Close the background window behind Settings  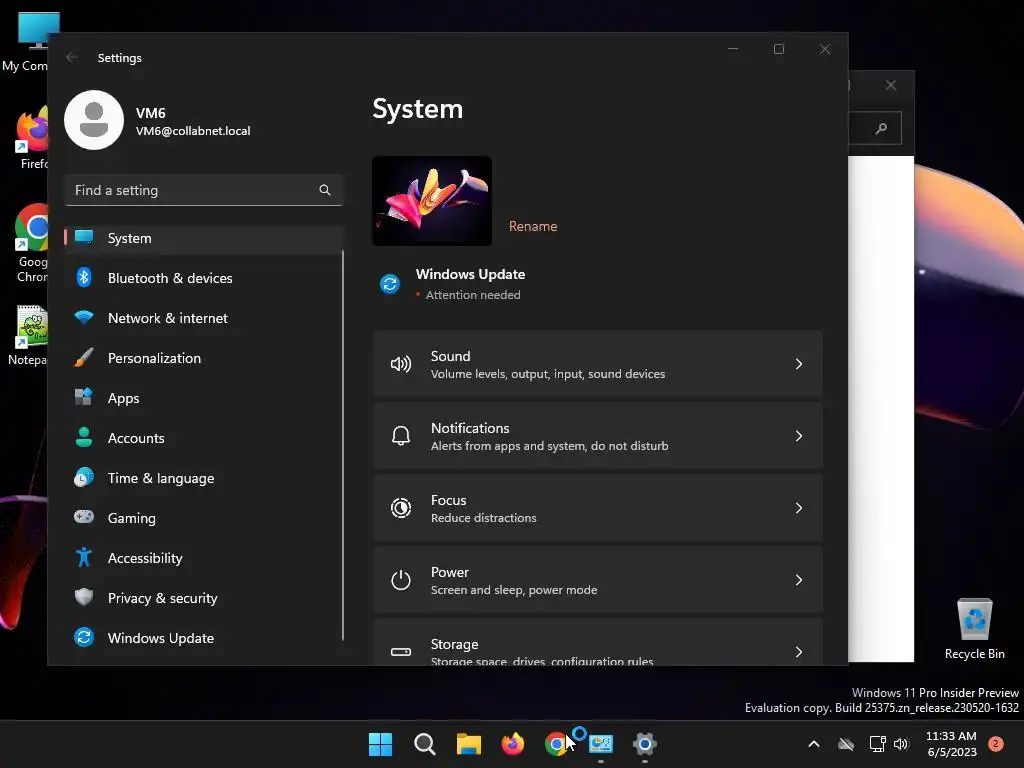tap(891, 86)
